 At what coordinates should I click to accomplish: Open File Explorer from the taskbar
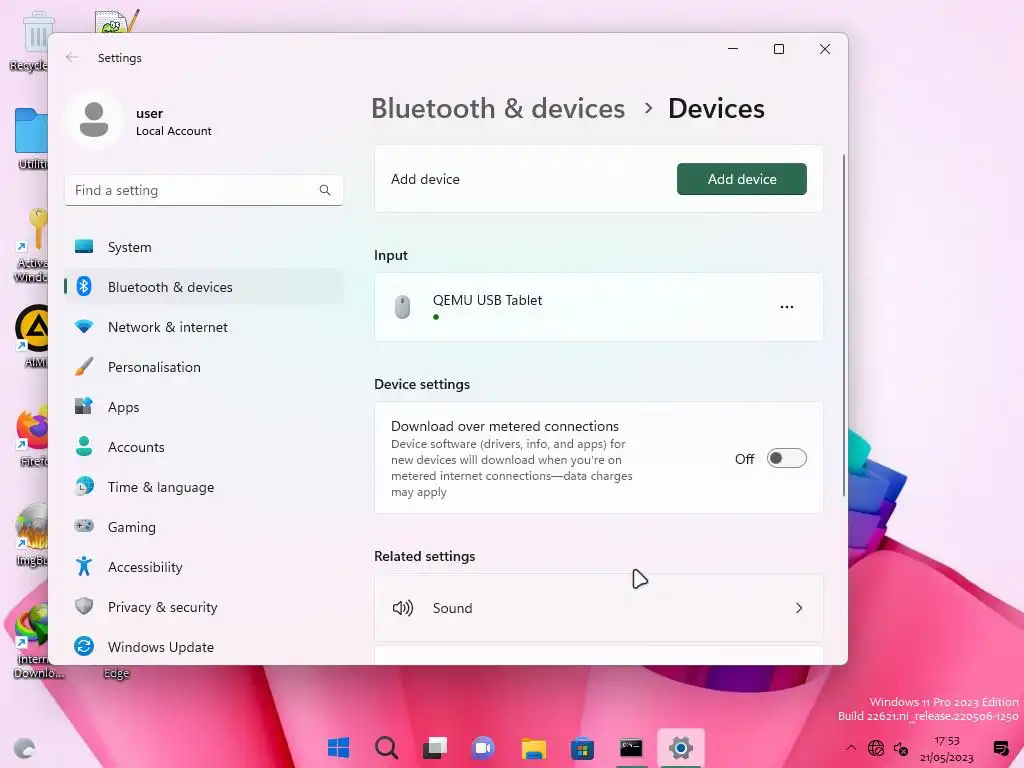pyautogui.click(x=533, y=748)
